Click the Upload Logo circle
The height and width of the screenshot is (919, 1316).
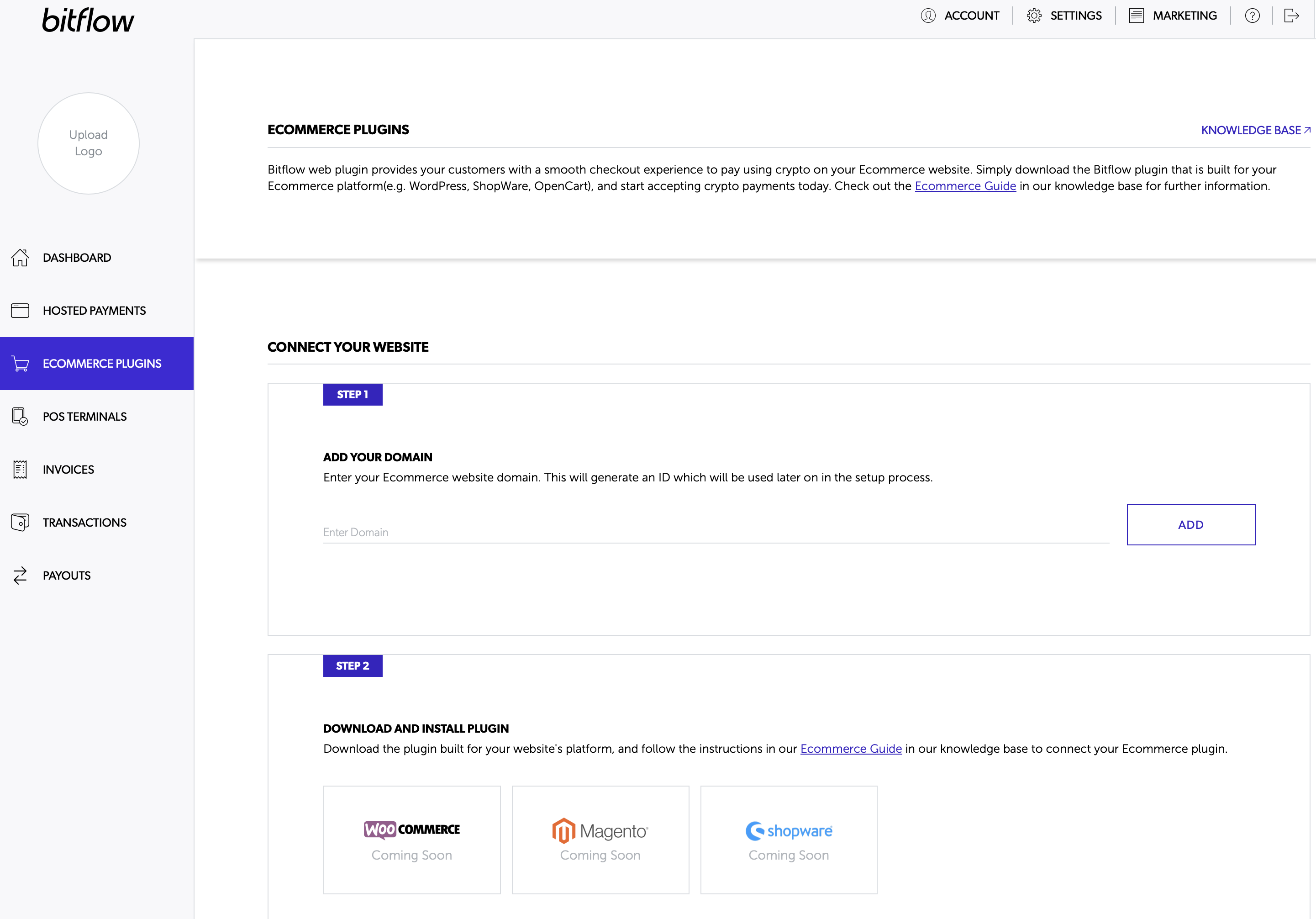point(88,143)
